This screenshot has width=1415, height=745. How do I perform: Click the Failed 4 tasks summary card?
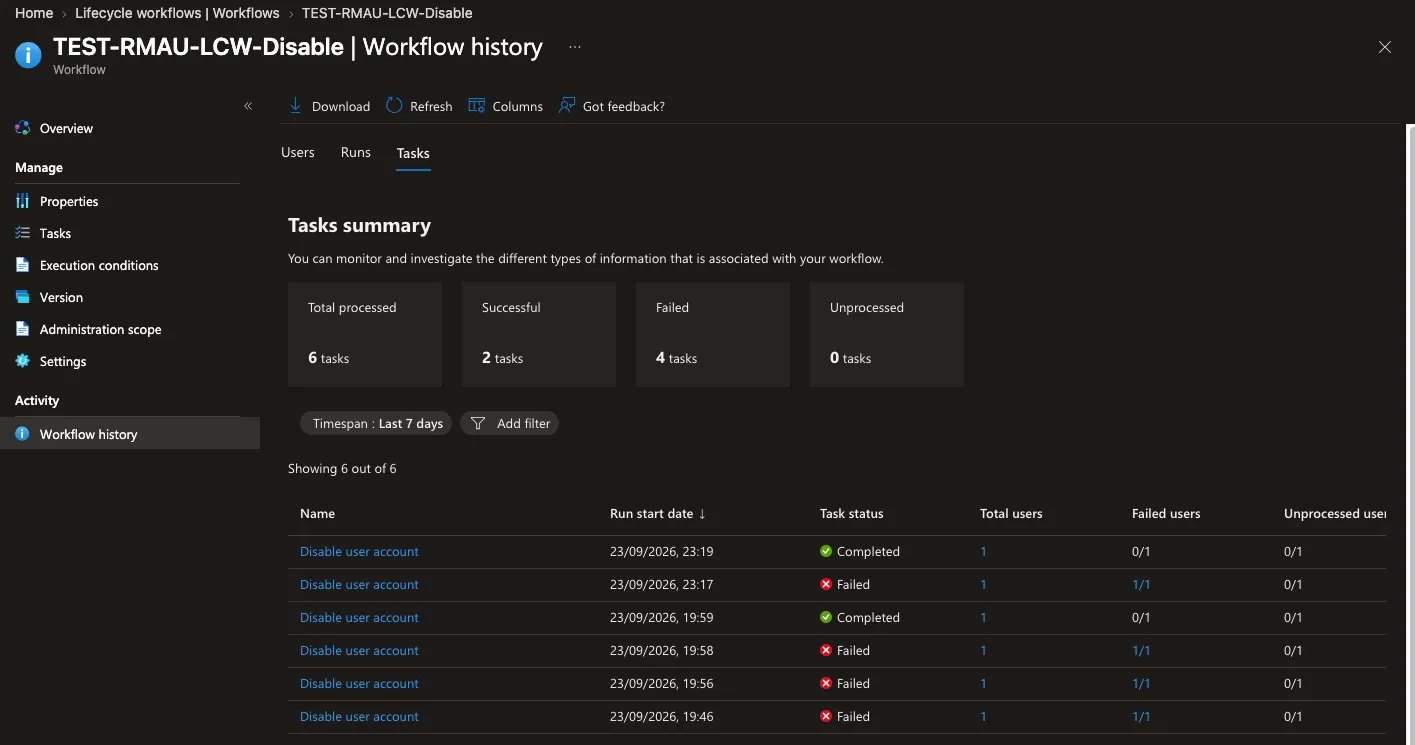pyautogui.click(x=713, y=334)
